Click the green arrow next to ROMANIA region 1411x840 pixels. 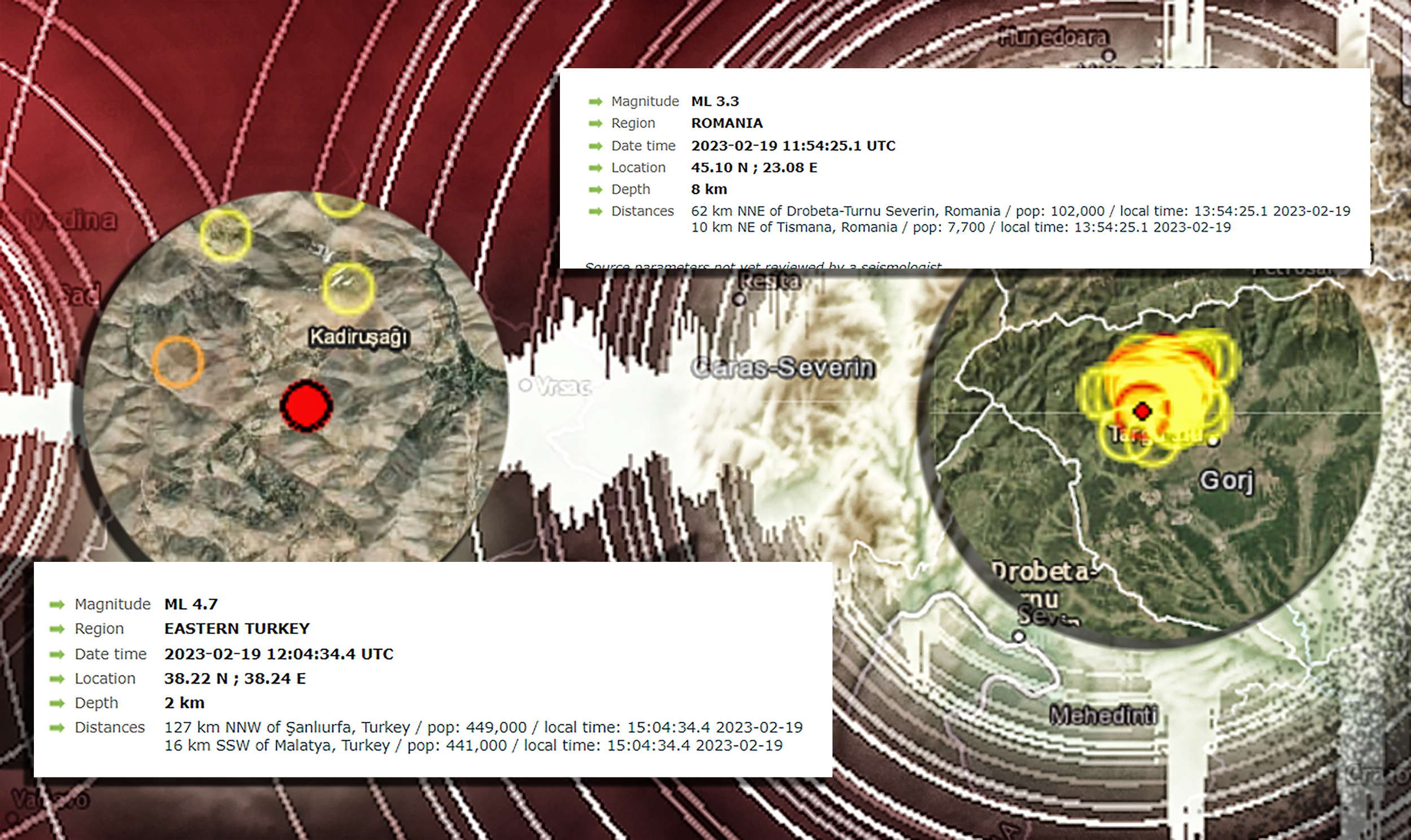coord(595,124)
